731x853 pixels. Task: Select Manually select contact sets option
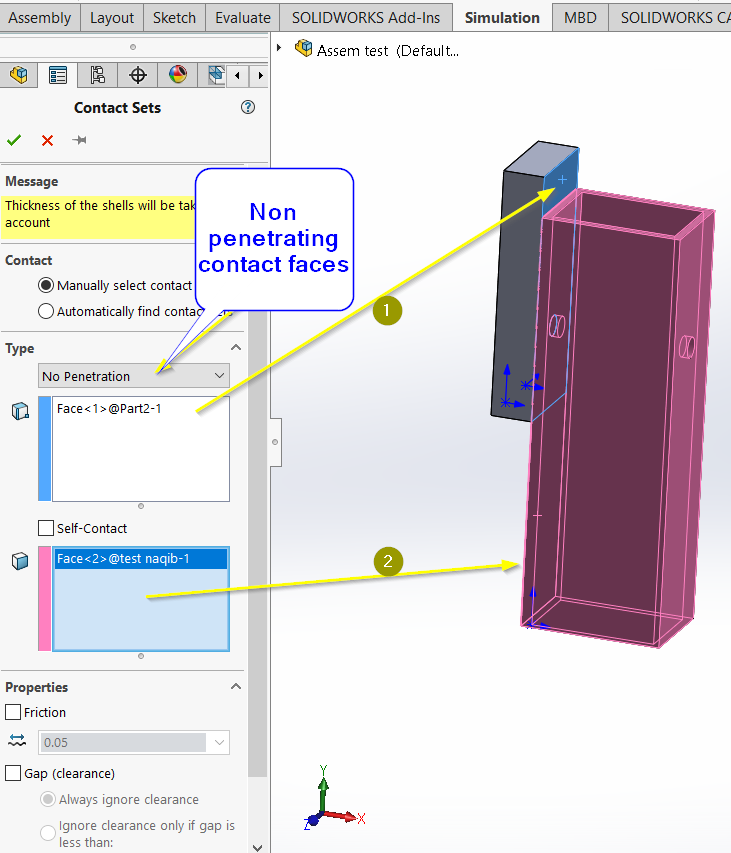tap(46, 285)
